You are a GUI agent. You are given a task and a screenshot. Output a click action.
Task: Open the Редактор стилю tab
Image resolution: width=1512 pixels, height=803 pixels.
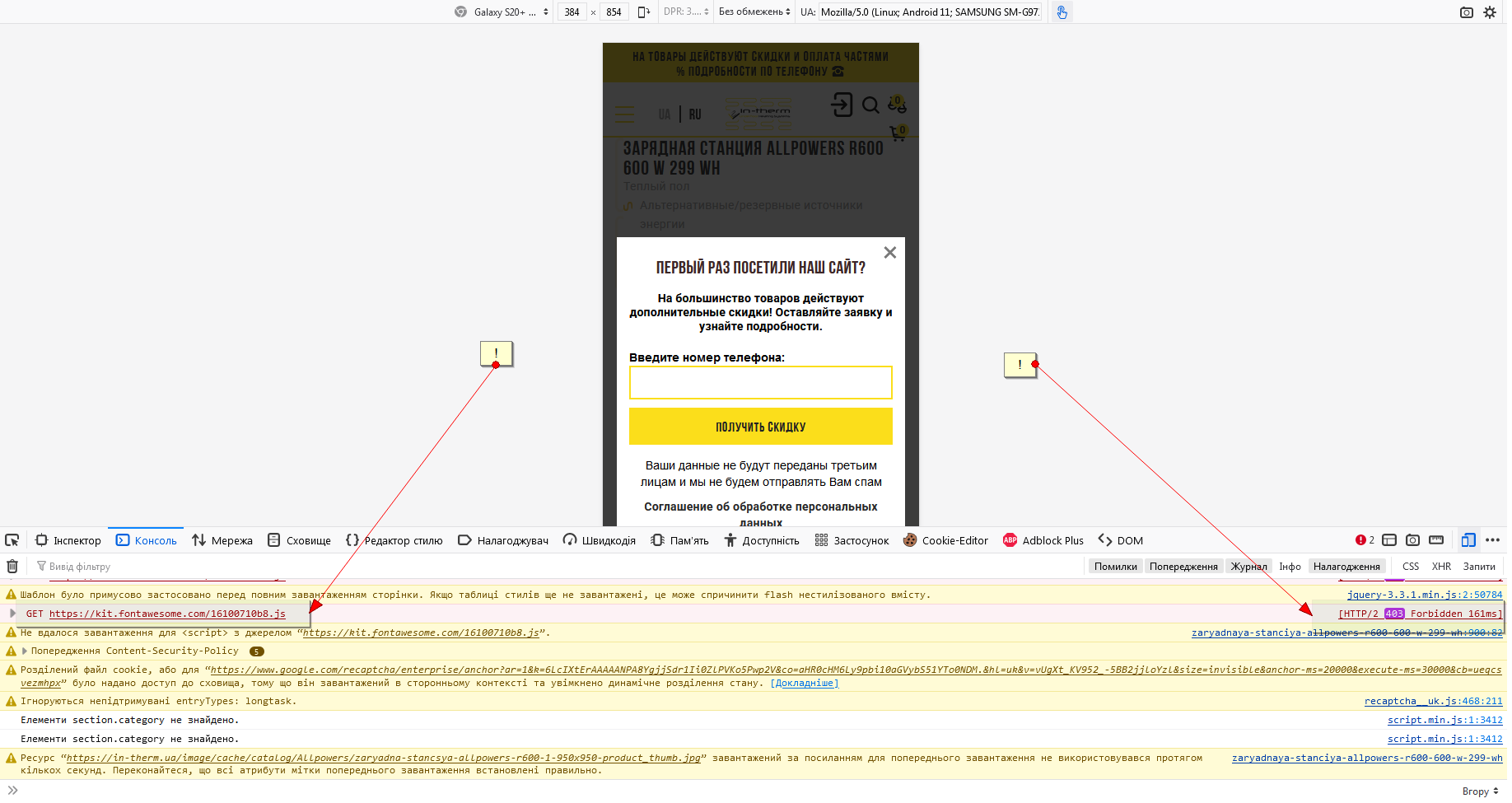point(394,540)
